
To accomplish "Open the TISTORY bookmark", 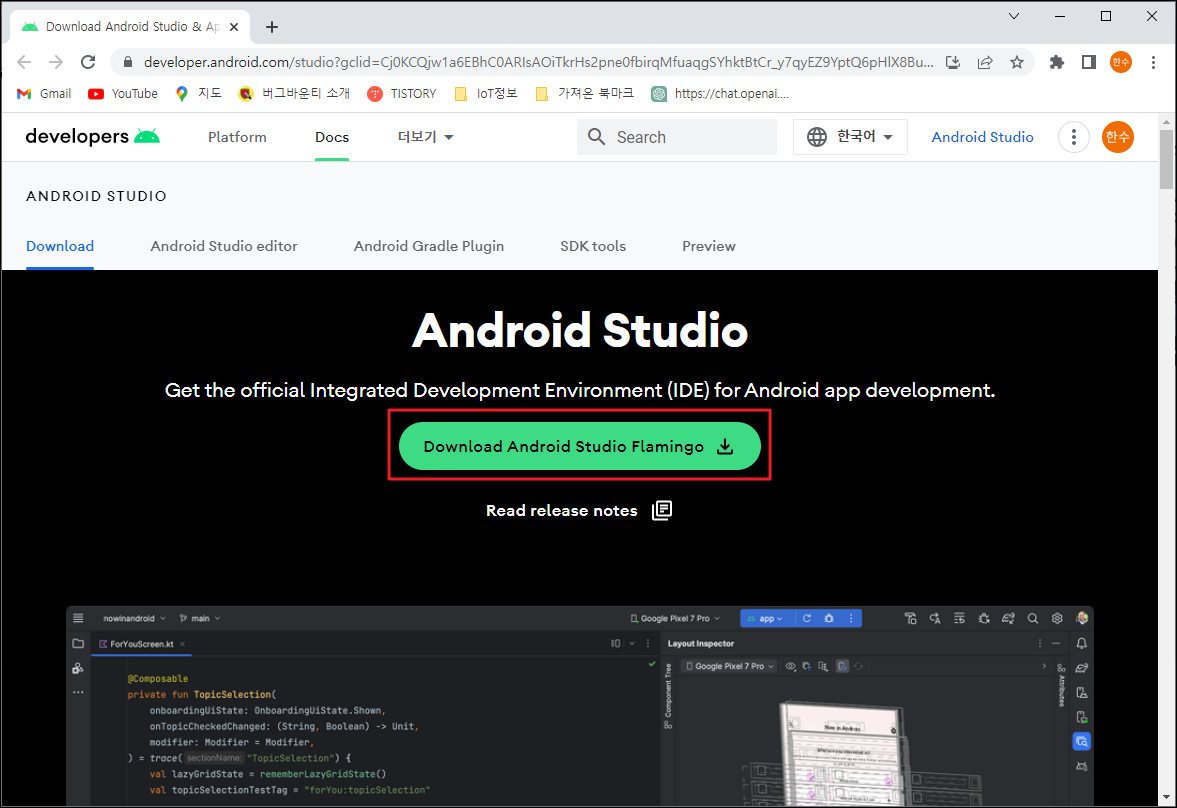I will [x=402, y=94].
